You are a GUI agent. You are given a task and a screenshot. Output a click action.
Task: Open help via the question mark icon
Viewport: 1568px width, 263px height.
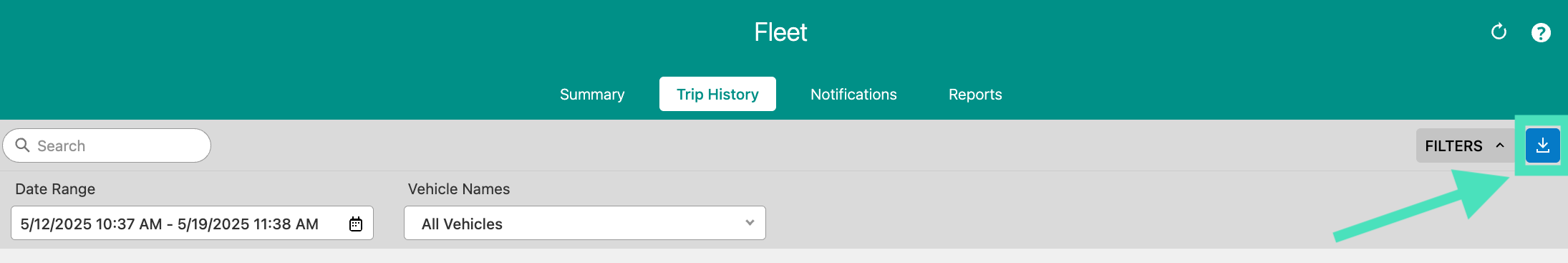click(x=1541, y=33)
